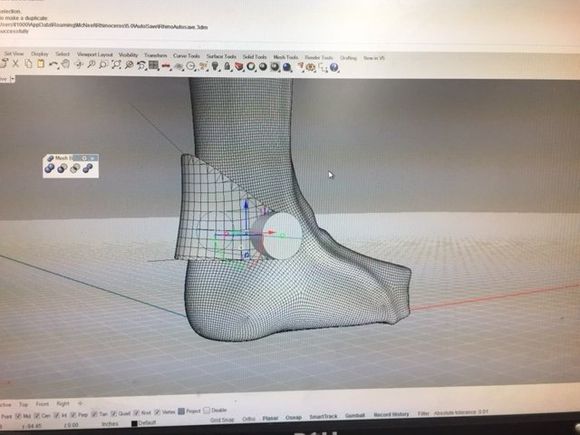Activate the Pan hand tool
The image size is (580, 435).
click(65, 64)
